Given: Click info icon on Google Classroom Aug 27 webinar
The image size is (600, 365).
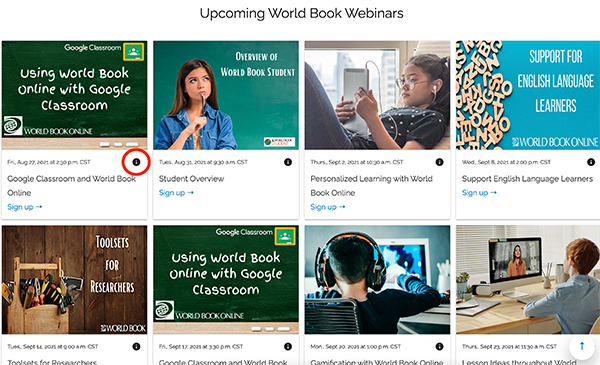Looking at the screenshot, I should pos(136,162).
